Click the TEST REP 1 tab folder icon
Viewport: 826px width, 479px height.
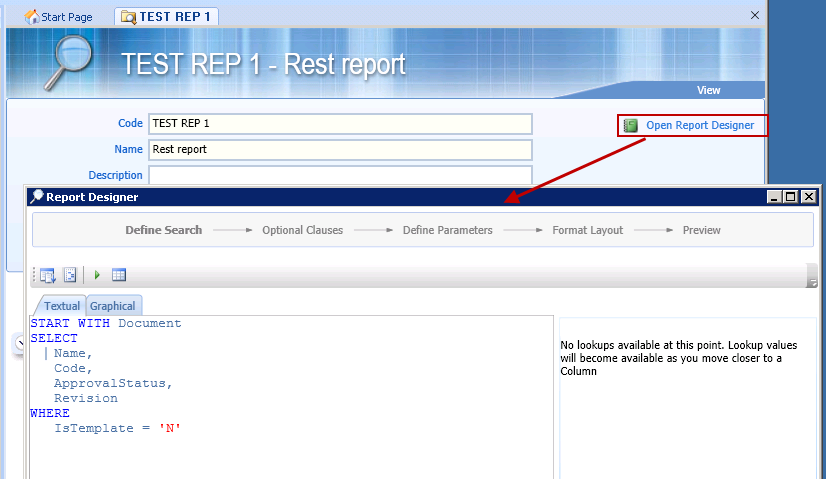click(x=128, y=17)
